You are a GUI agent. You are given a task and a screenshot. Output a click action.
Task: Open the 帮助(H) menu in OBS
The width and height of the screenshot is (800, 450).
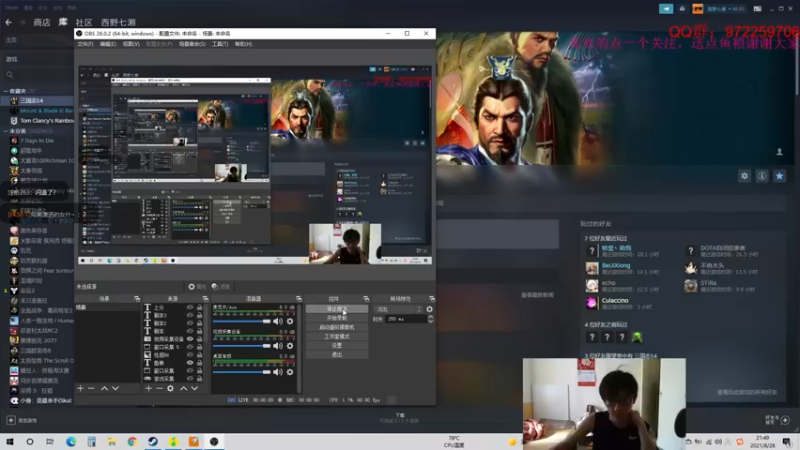[x=243, y=44]
